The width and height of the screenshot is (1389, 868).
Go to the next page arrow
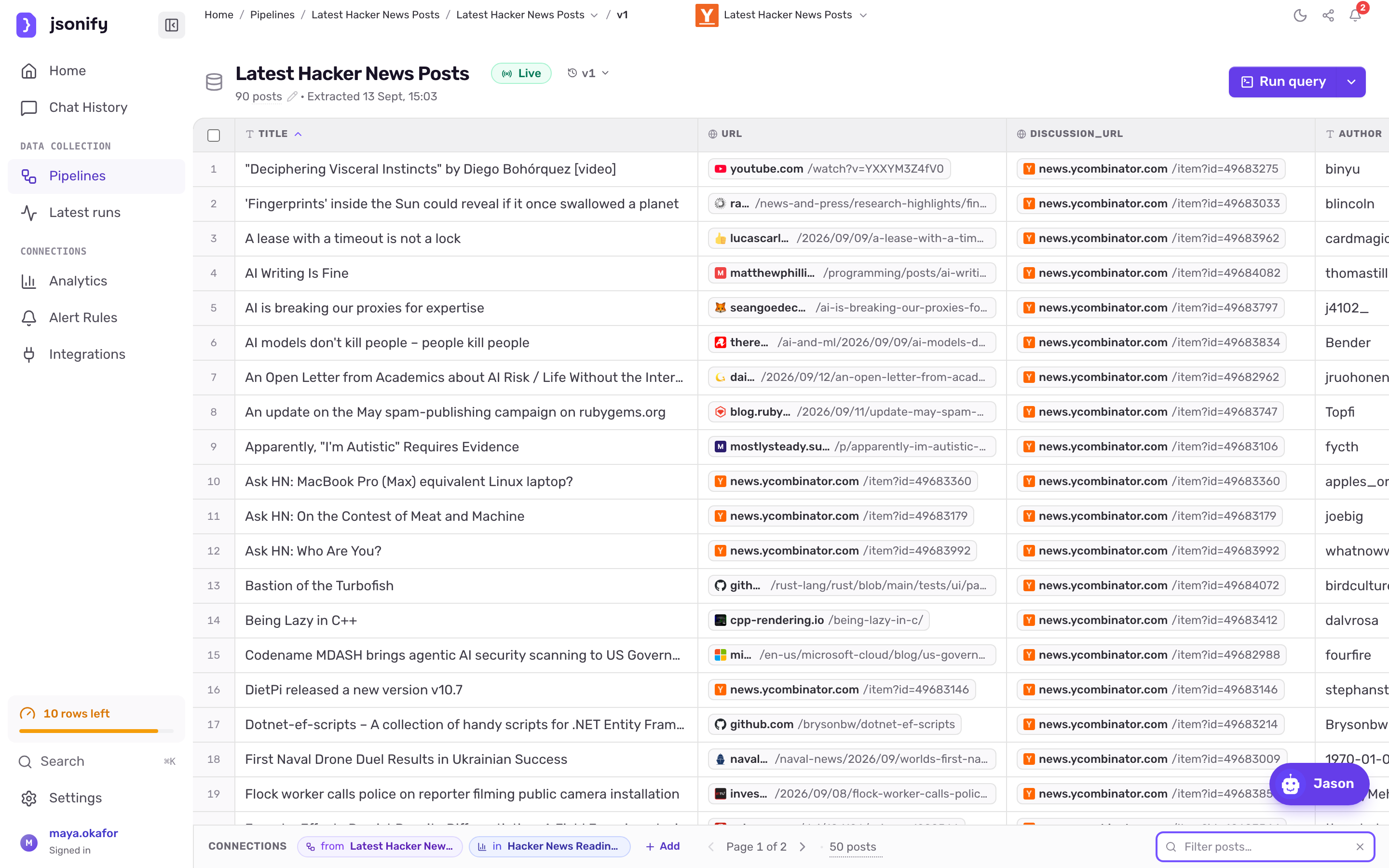(803, 847)
